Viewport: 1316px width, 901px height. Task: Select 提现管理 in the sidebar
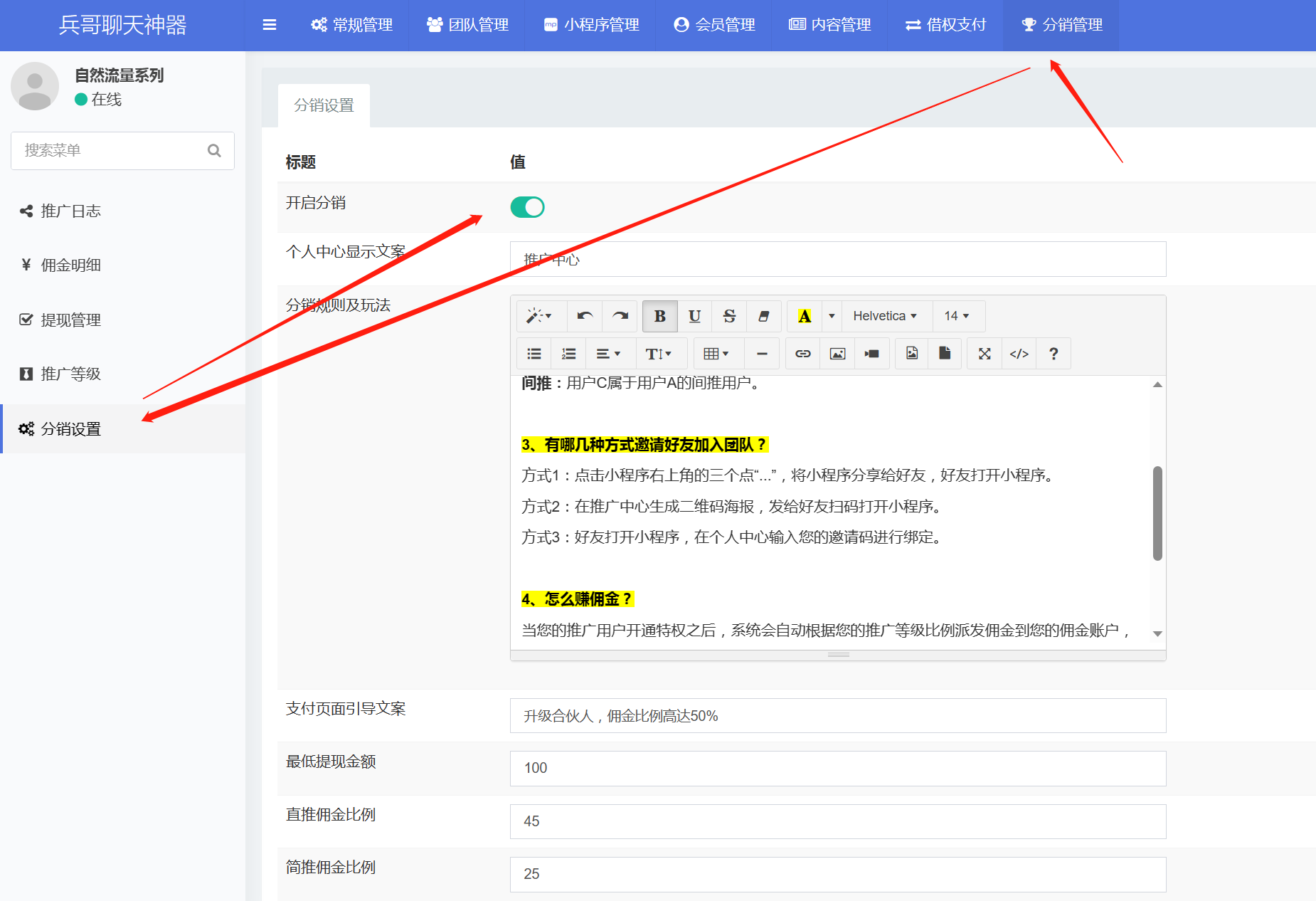tap(70, 320)
